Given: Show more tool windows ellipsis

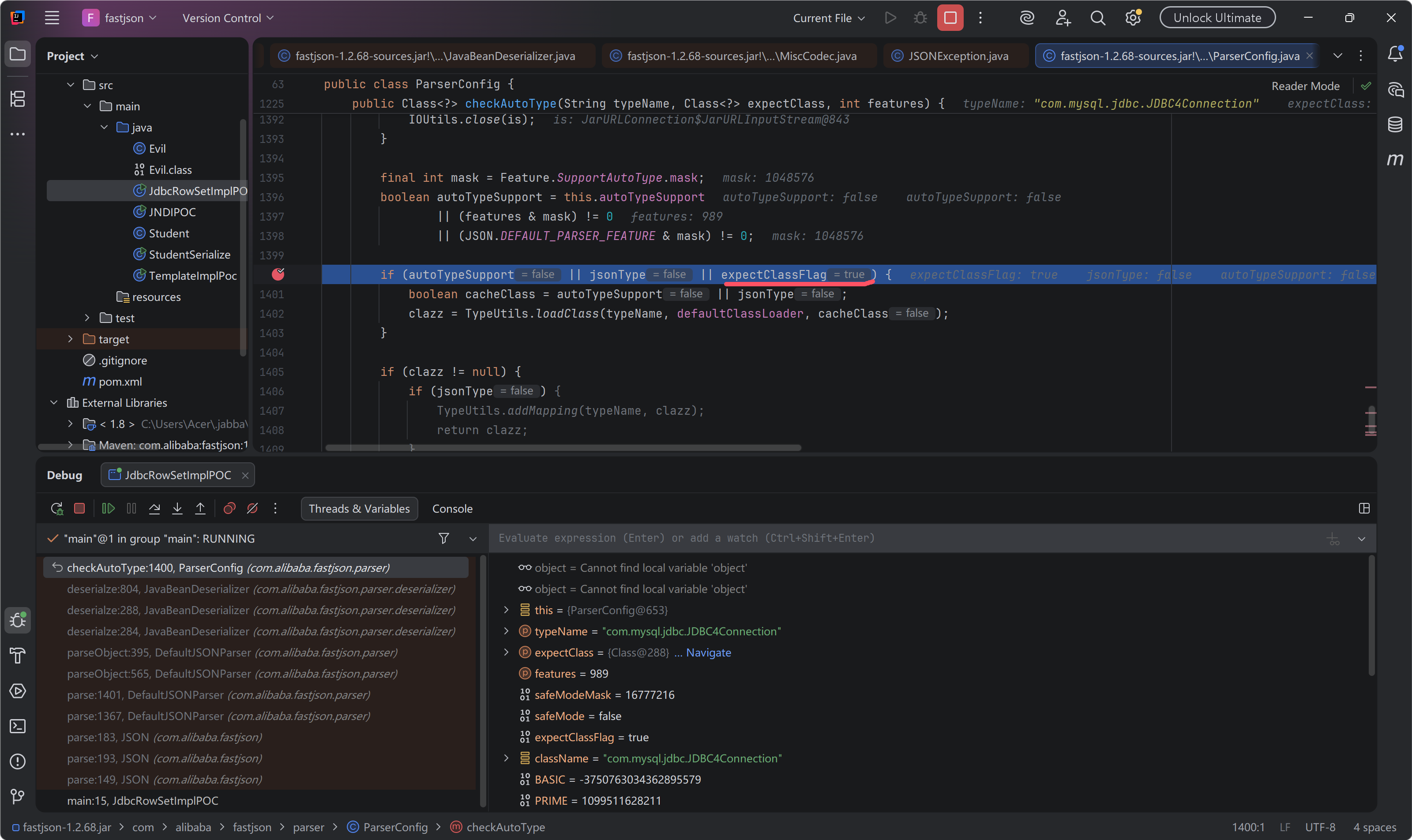Looking at the screenshot, I should point(18,134).
